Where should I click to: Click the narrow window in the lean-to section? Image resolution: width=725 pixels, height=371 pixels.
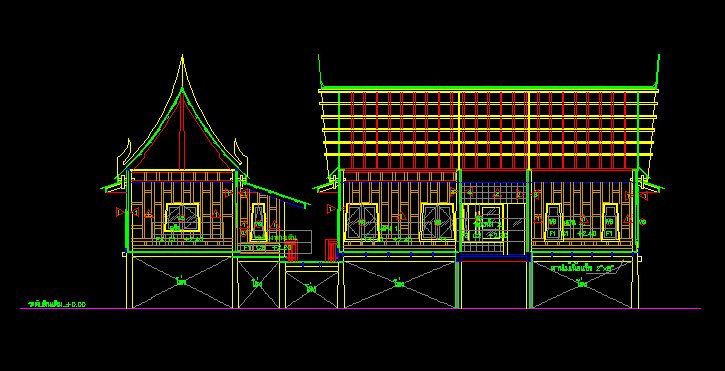[258, 223]
